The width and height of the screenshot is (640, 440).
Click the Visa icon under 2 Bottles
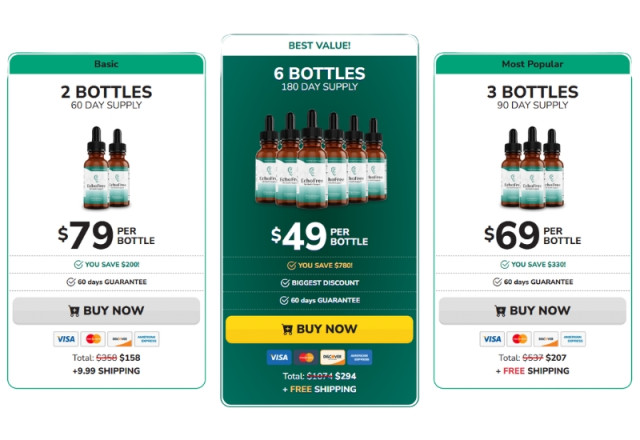66,339
